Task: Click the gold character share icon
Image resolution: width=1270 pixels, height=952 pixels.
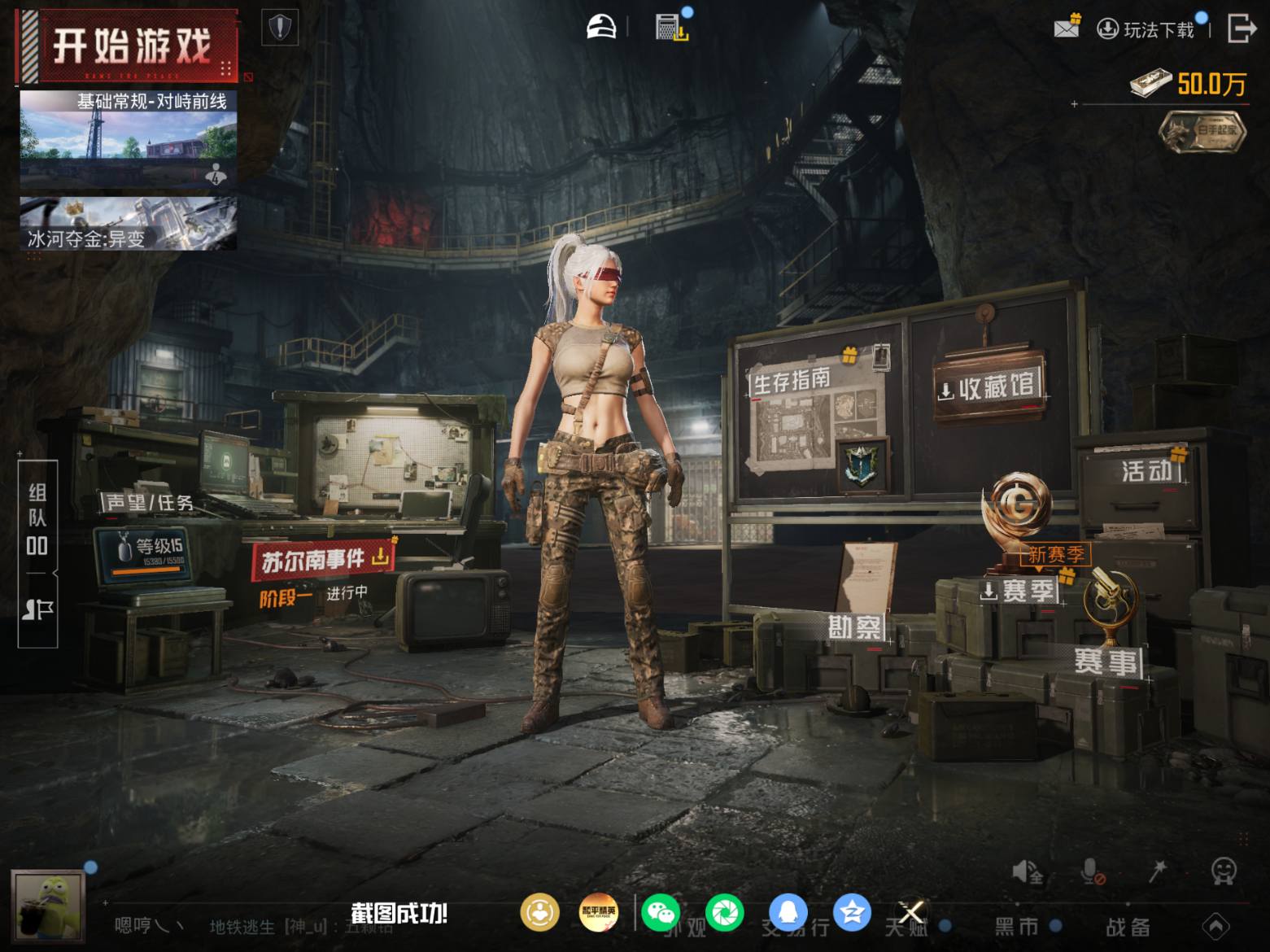Action: (x=539, y=913)
